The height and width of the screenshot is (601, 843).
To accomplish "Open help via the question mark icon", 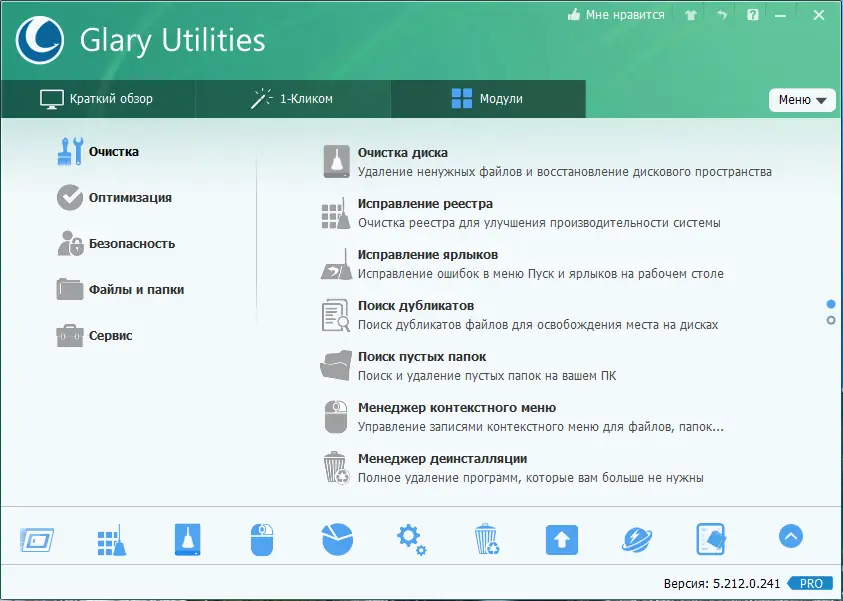I will point(753,15).
